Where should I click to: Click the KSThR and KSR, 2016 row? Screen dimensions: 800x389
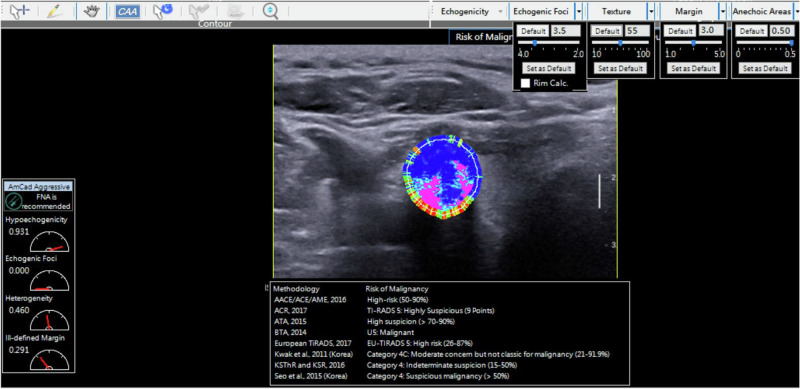click(449, 366)
